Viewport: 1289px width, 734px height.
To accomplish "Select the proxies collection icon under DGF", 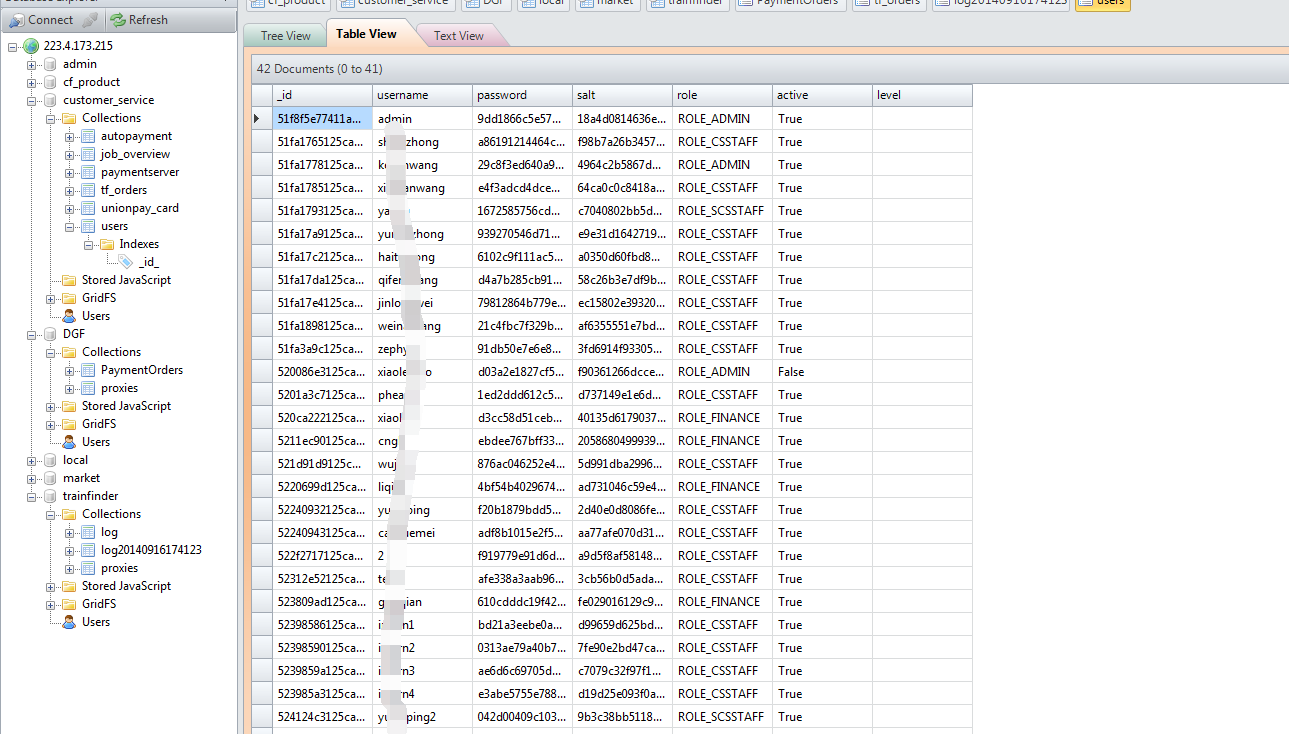I will pos(88,388).
